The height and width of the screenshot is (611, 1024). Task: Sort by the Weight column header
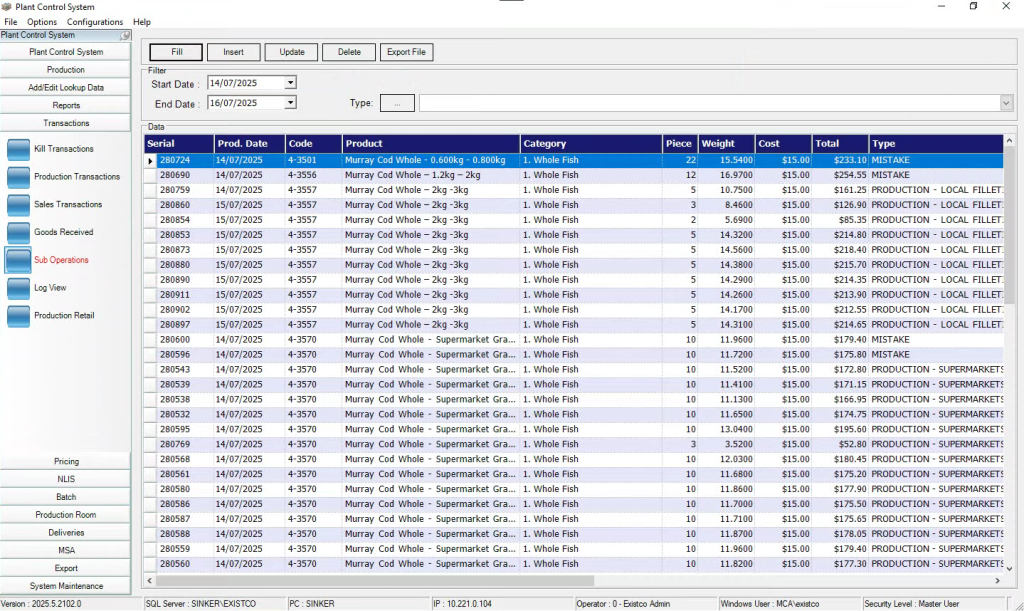click(726, 144)
